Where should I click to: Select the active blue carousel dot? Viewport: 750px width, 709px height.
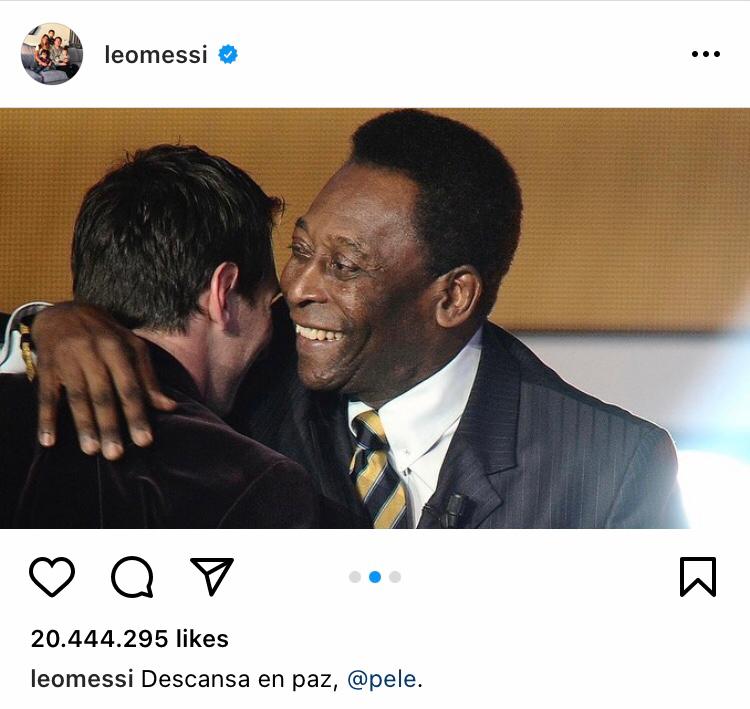tap(375, 577)
